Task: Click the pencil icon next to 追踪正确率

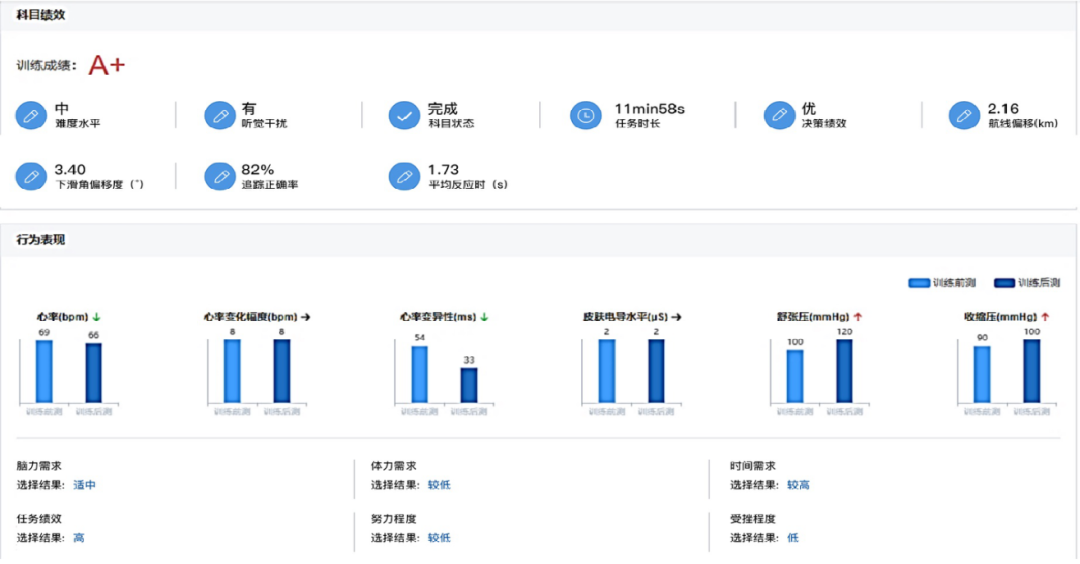Action: [x=219, y=177]
